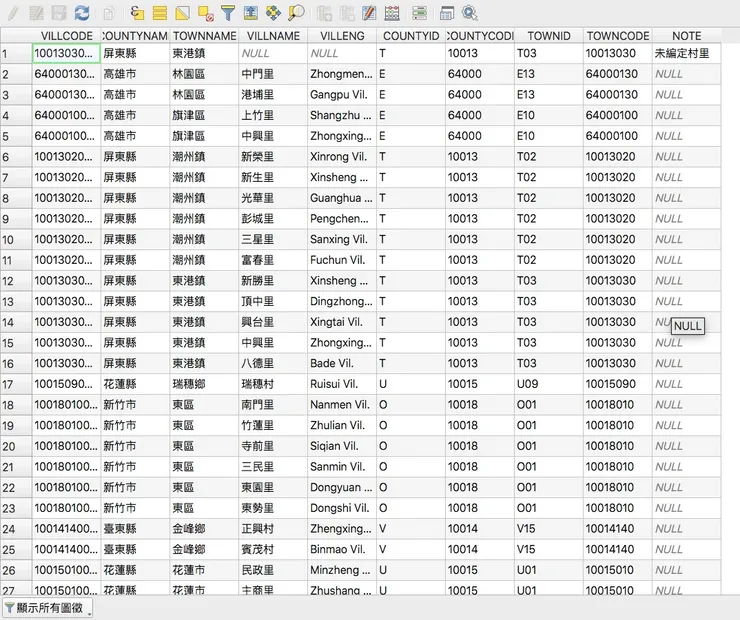Click the VILLNAME column header
Viewport: 740px width, 620px height.
tap(273, 36)
